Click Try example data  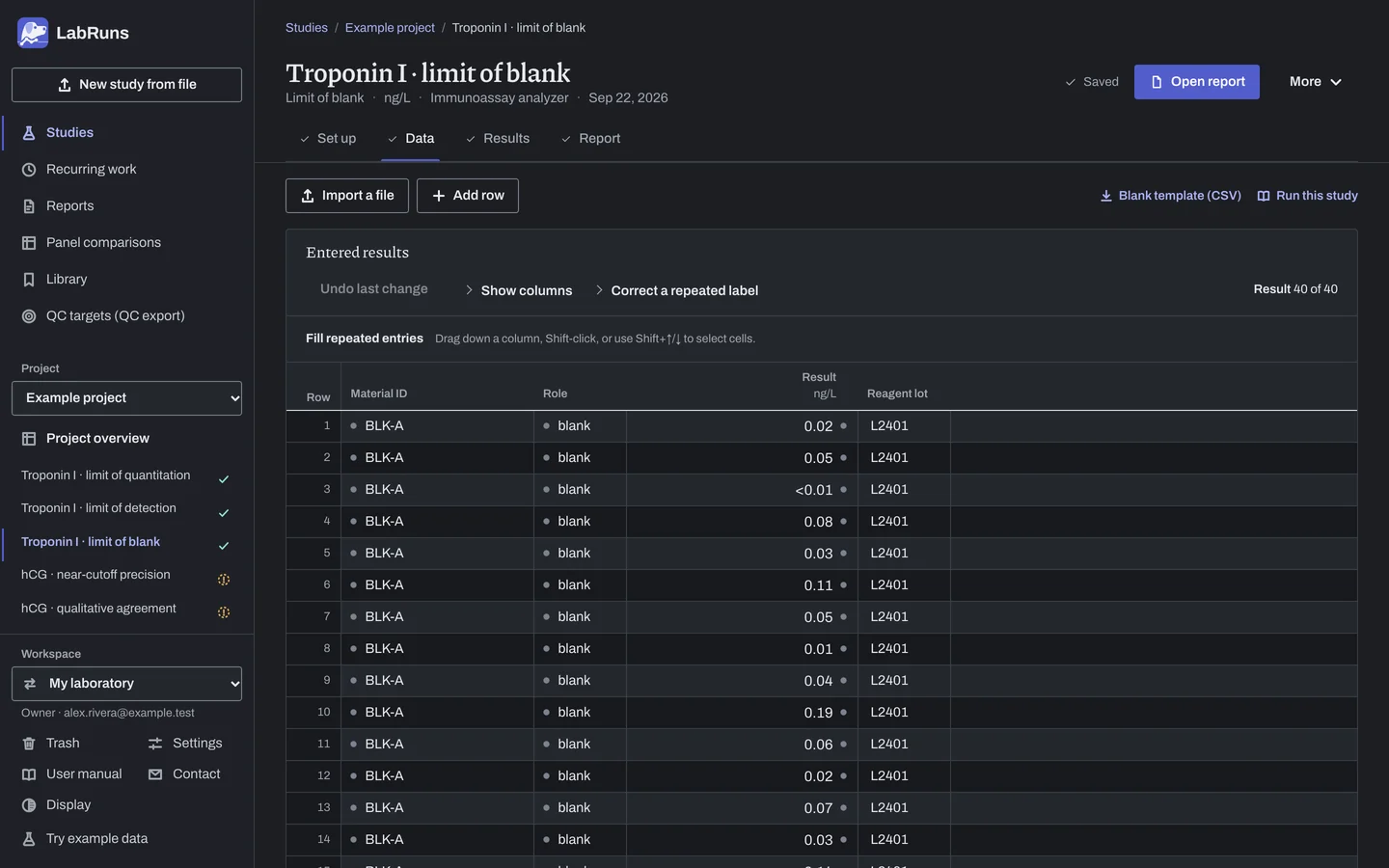click(x=85, y=839)
